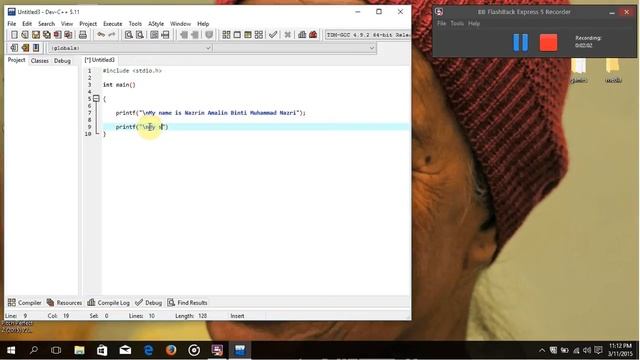Undo the last edit via toolbar
Viewport: 640px width, 360px height.
(101, 35)
